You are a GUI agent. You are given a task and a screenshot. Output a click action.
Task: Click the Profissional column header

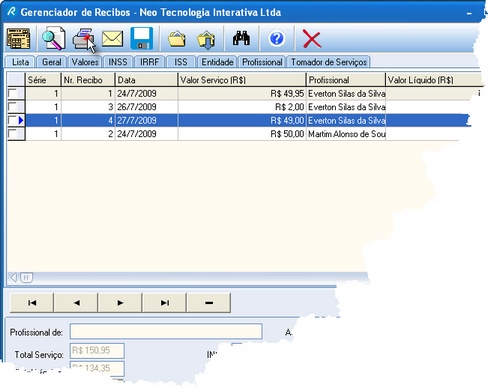click(346, 80)
